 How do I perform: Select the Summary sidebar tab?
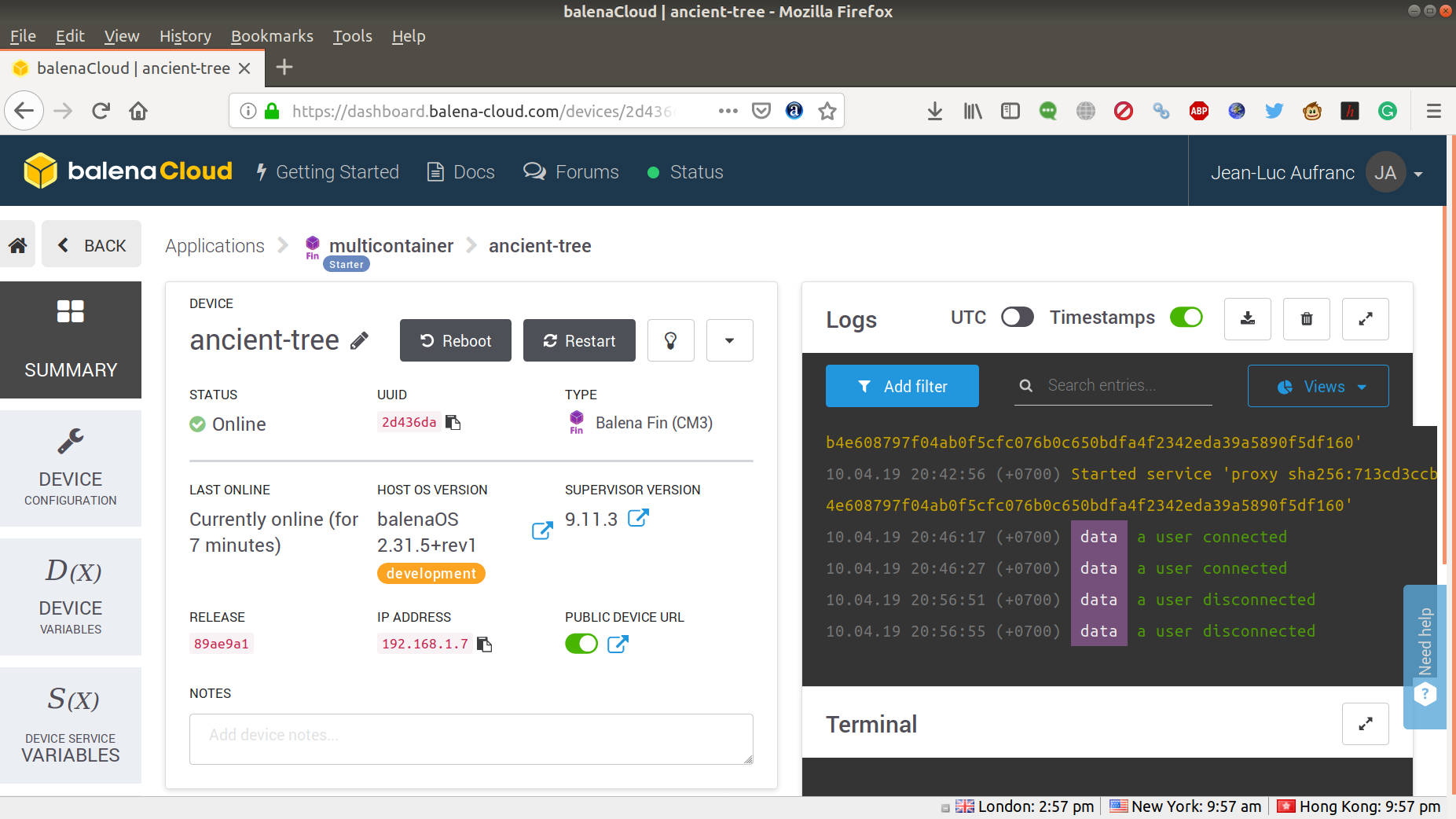pos(71,340)
